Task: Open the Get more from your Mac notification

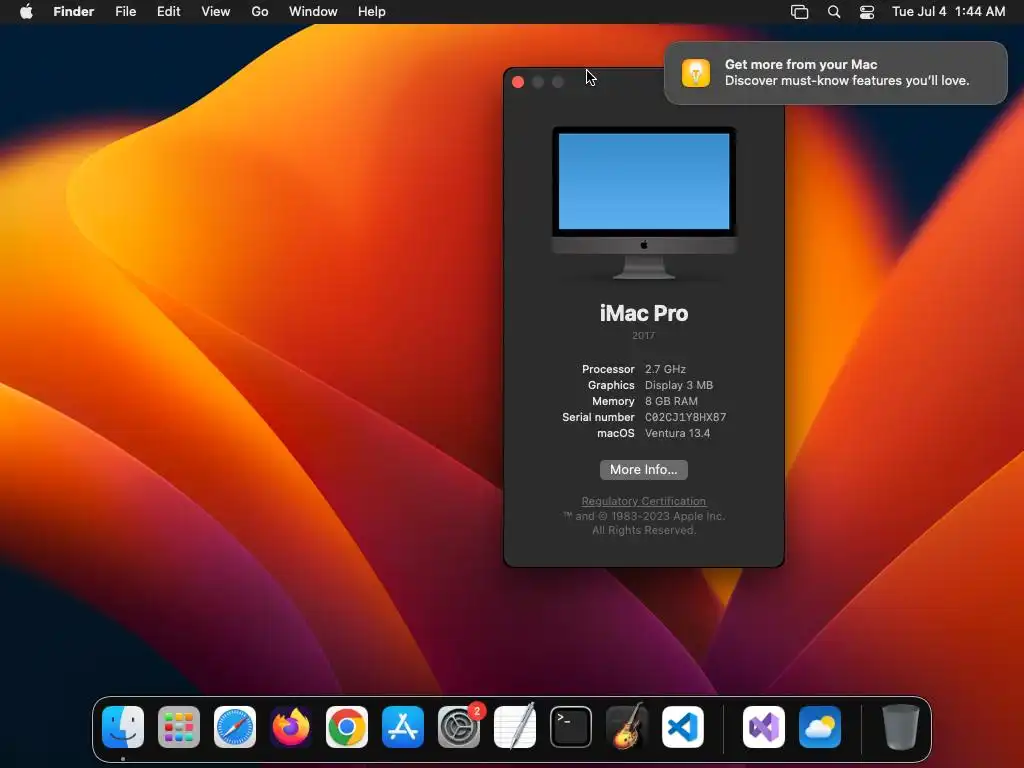Action: point(835,72)
